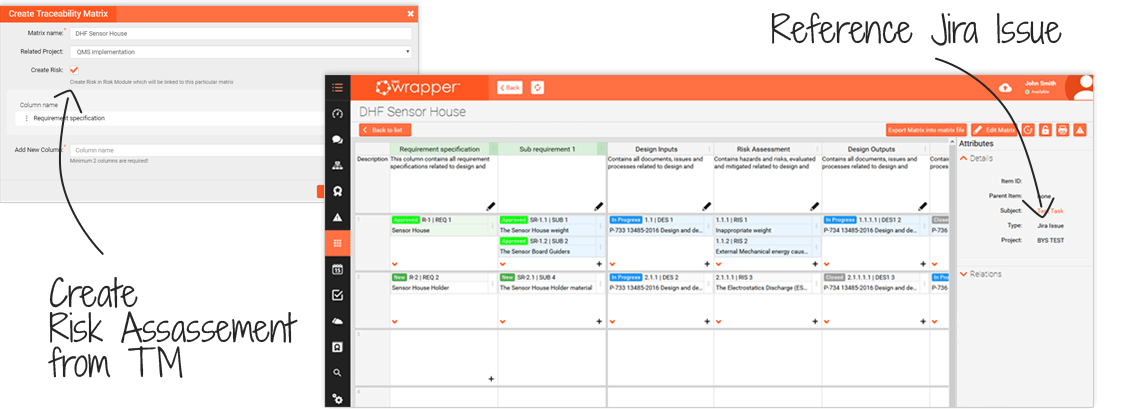Select the Design Inputs column header
Viewport: 1140px width, 409px height.
(x=659, y=149)
